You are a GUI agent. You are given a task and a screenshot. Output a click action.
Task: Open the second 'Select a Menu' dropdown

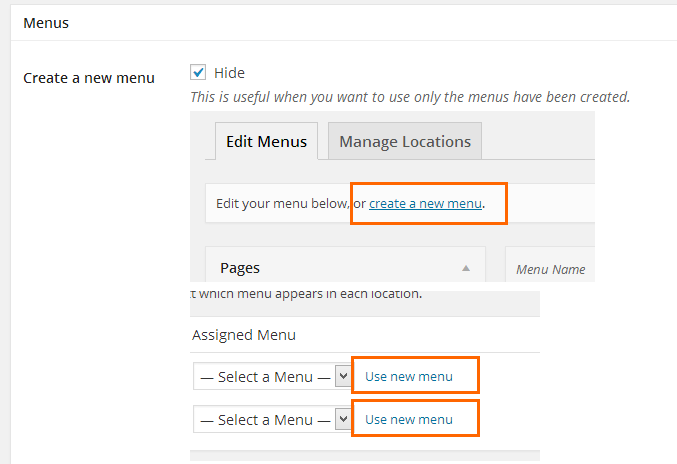pos(264,419)
